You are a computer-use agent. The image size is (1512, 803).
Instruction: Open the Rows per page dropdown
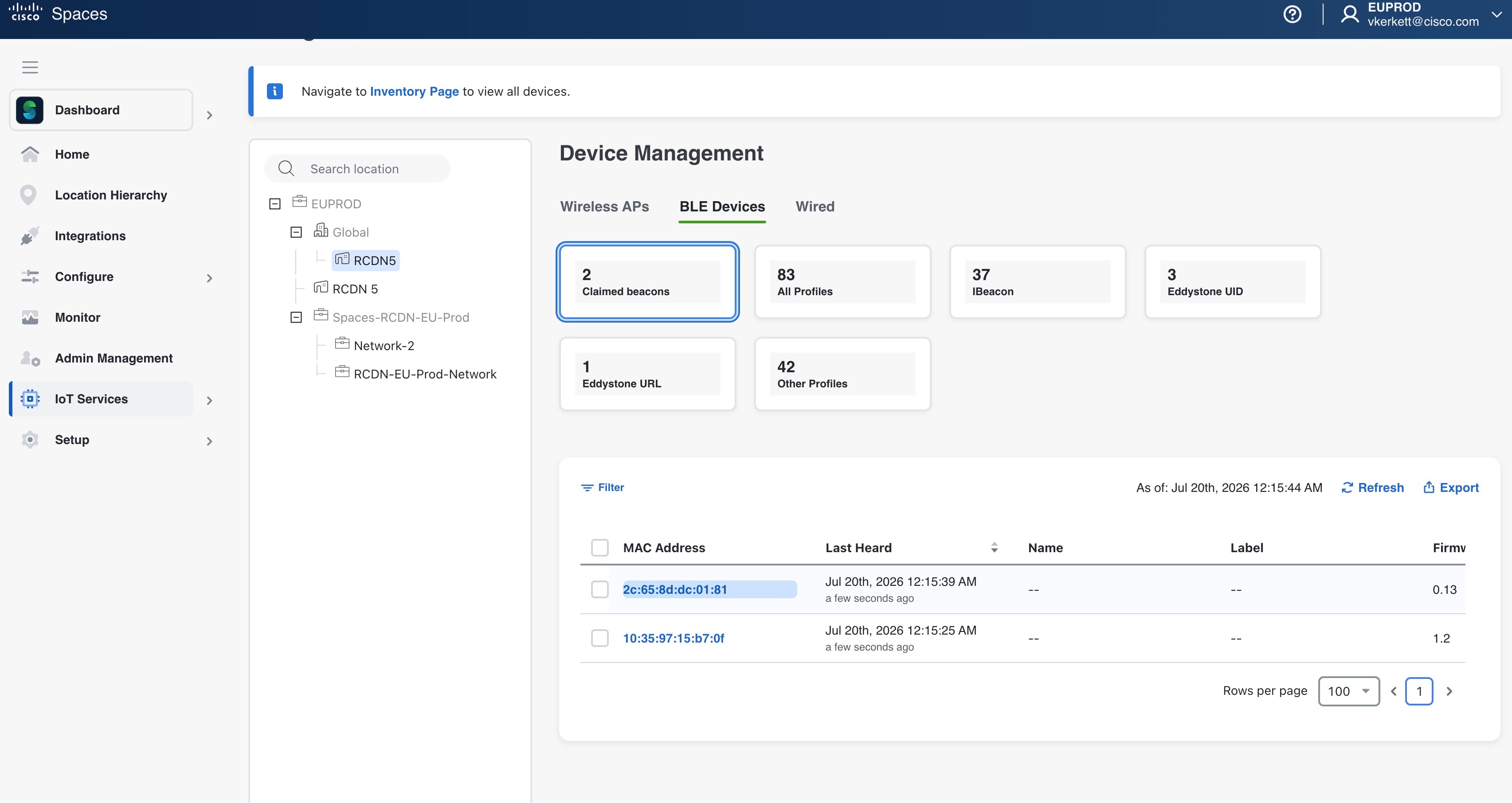[x=1349, y=692]
